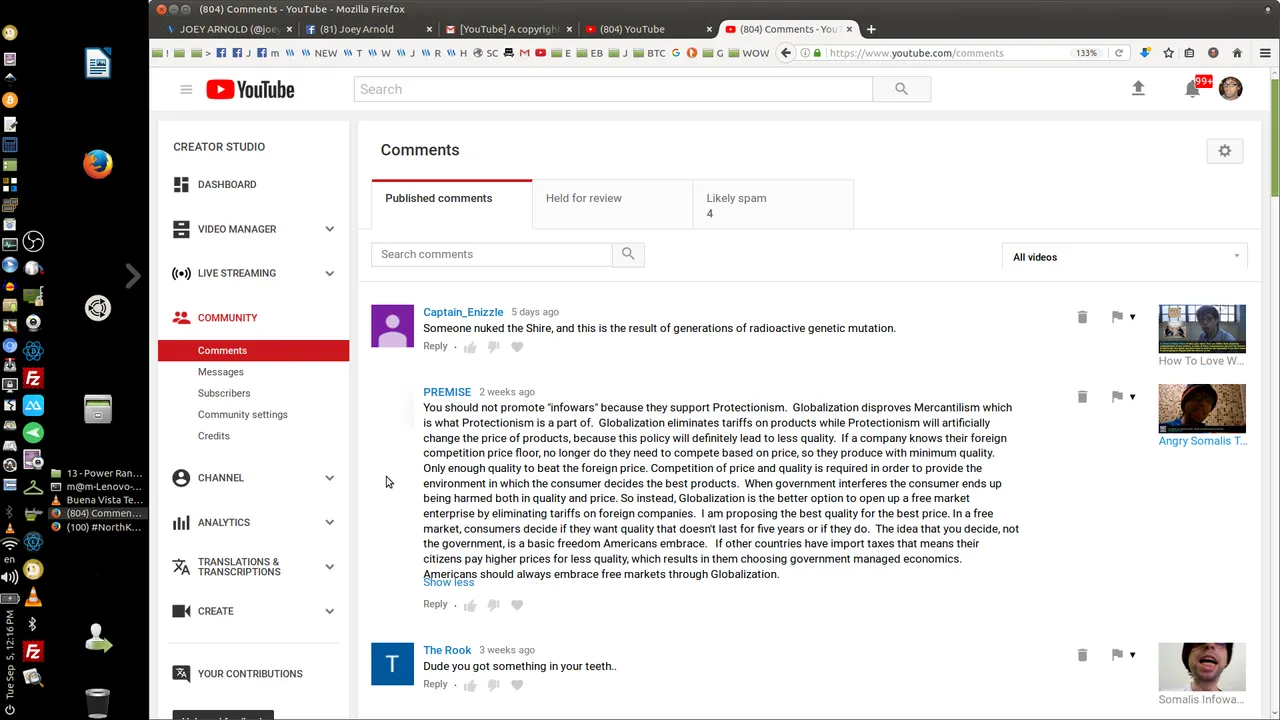Viewport: 1280px width, 720px height.
Task: Switch to Likely spam tab
Action: 773,204
